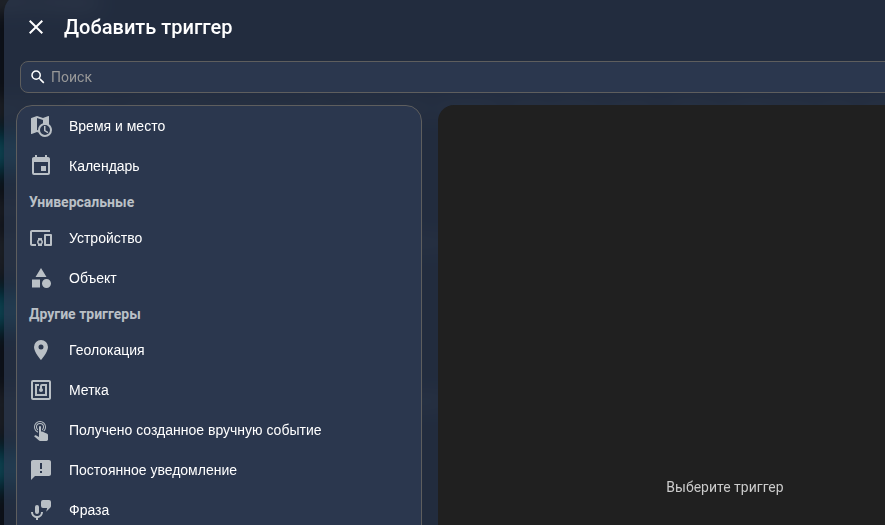Image resolution: width=885 pixels, height=525 pixels.
Task: Select the Время и место entry
Action: click(219, 126)
